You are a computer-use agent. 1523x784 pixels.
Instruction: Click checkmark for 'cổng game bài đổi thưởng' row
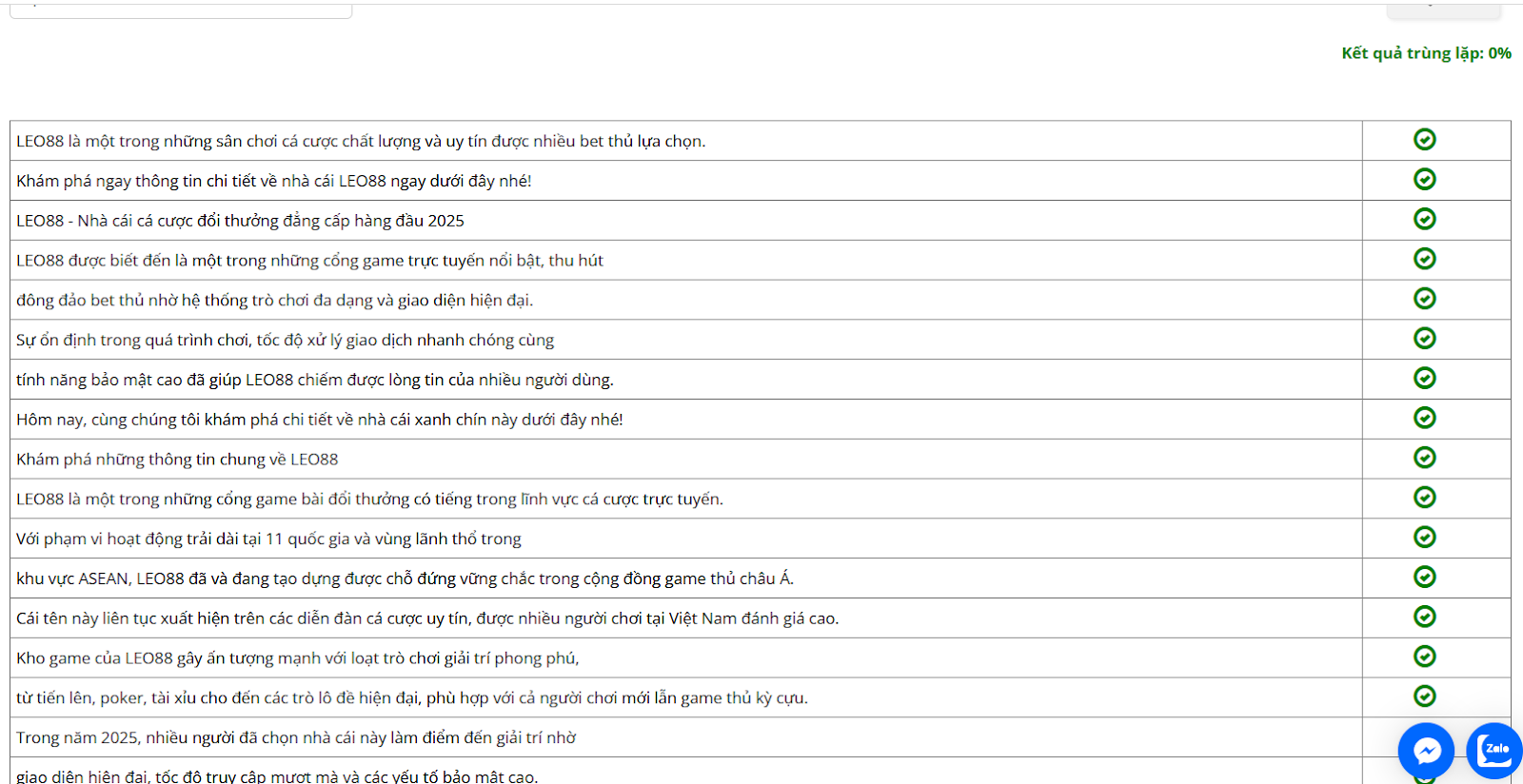[1424, 498]
